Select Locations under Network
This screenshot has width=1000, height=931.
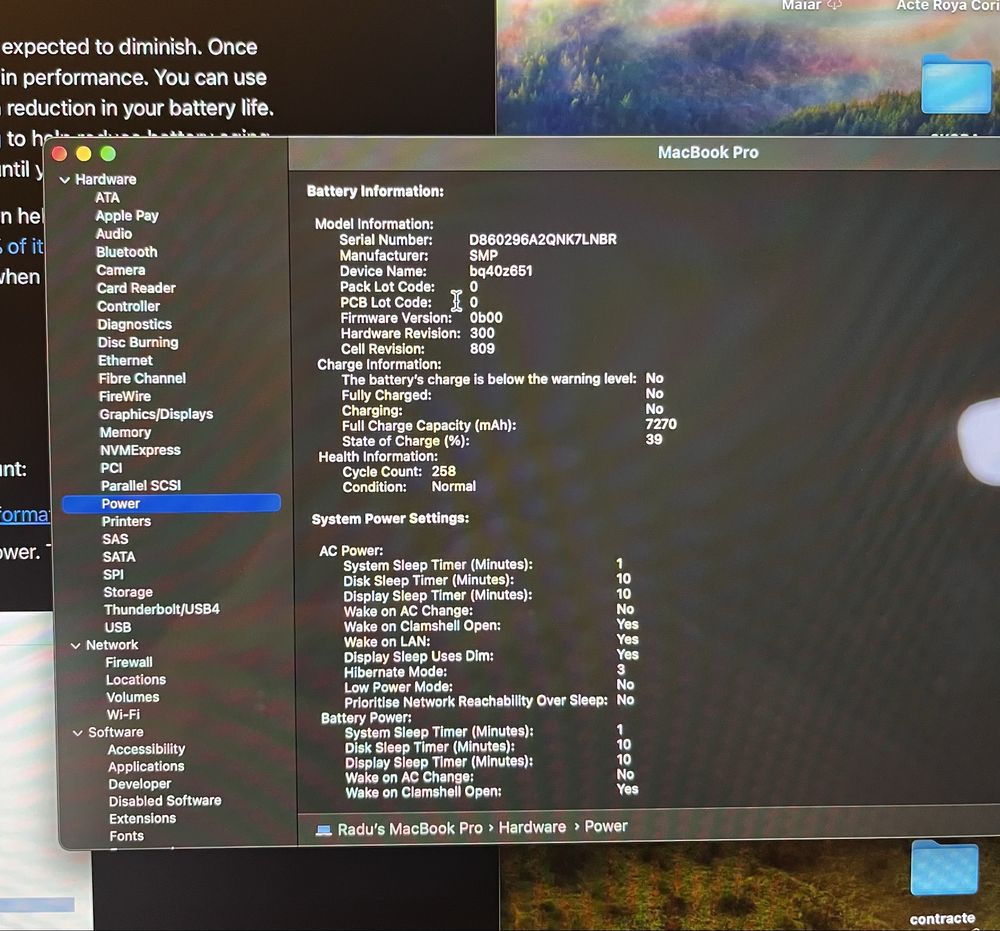click(x=136, y=680)
